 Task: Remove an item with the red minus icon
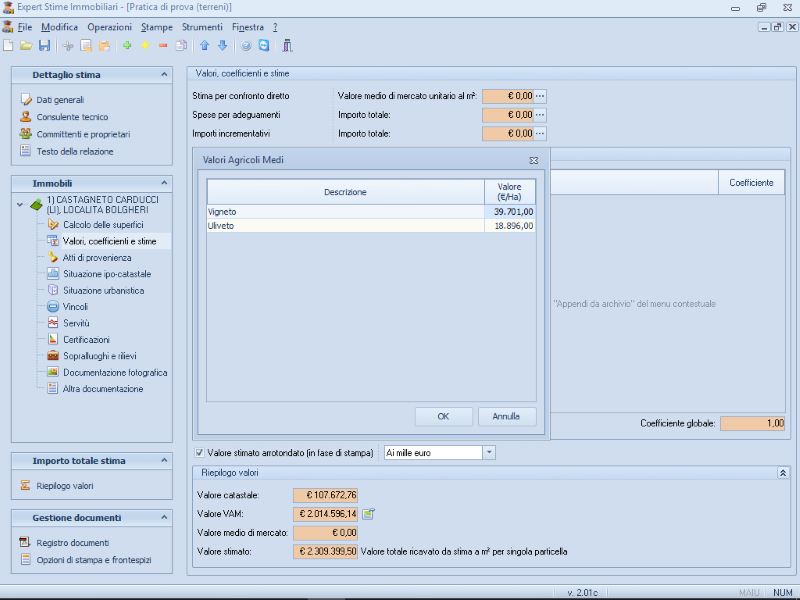[163, 46]
